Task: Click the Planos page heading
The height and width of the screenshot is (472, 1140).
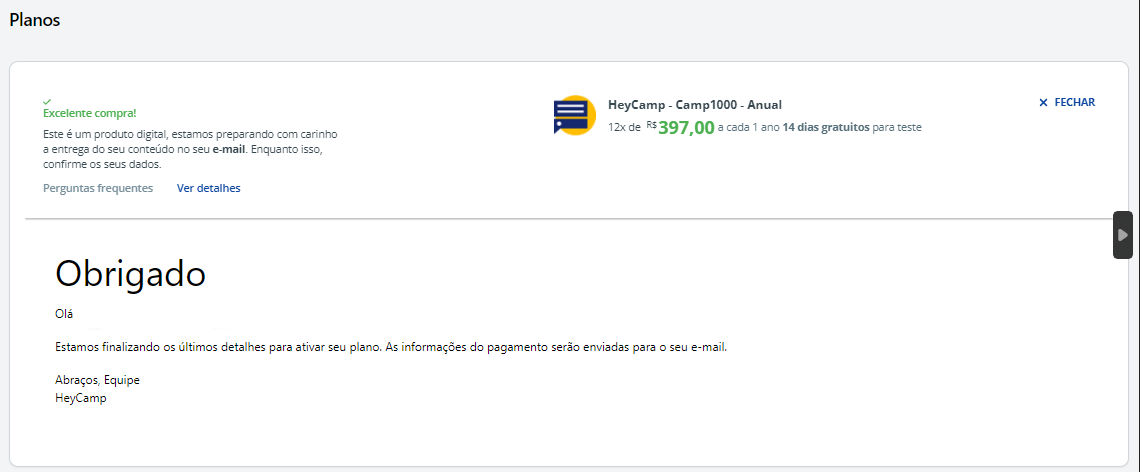Action: (35, 20)
